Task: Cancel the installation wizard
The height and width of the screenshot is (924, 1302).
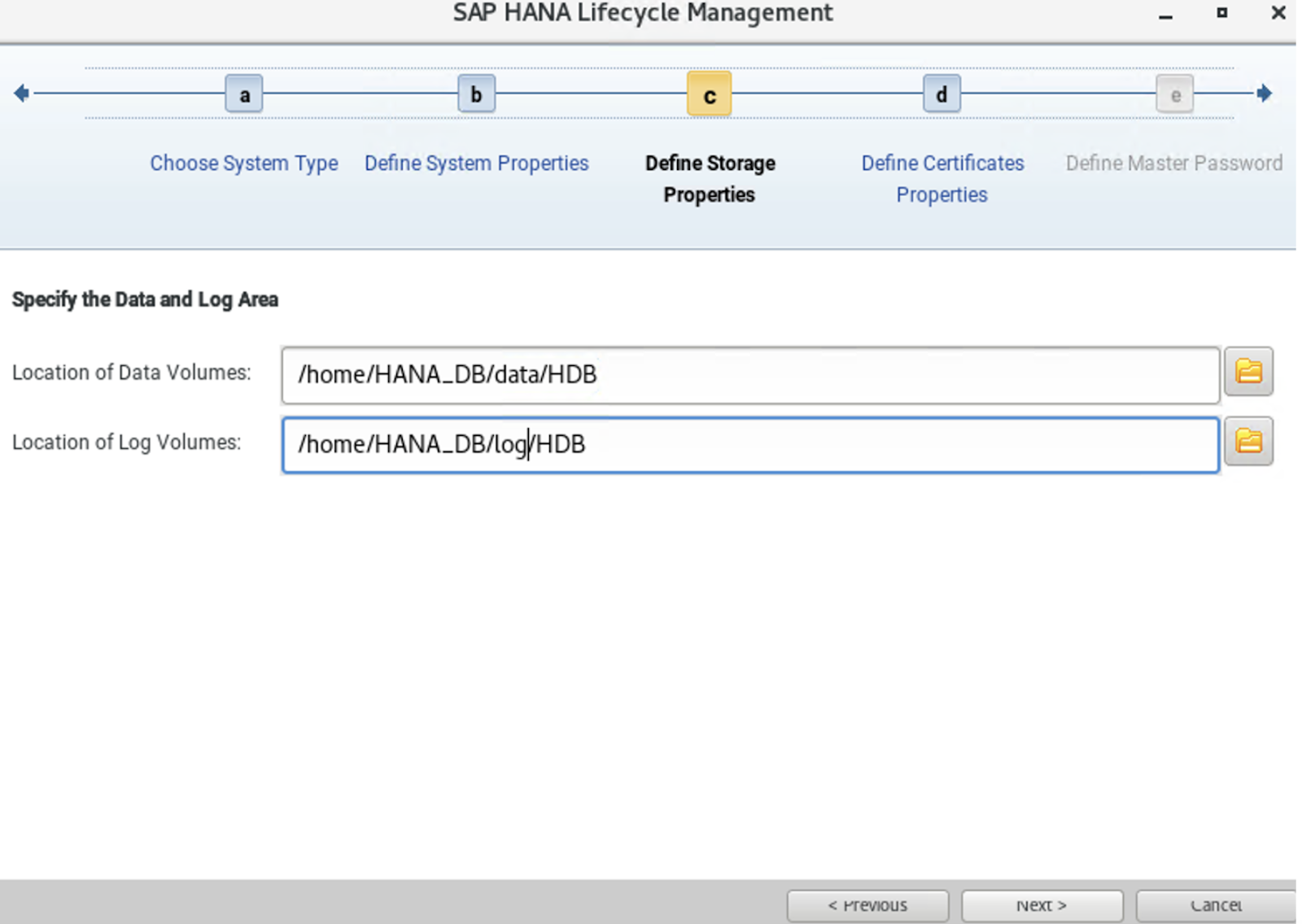Action: coord(1216,906)
